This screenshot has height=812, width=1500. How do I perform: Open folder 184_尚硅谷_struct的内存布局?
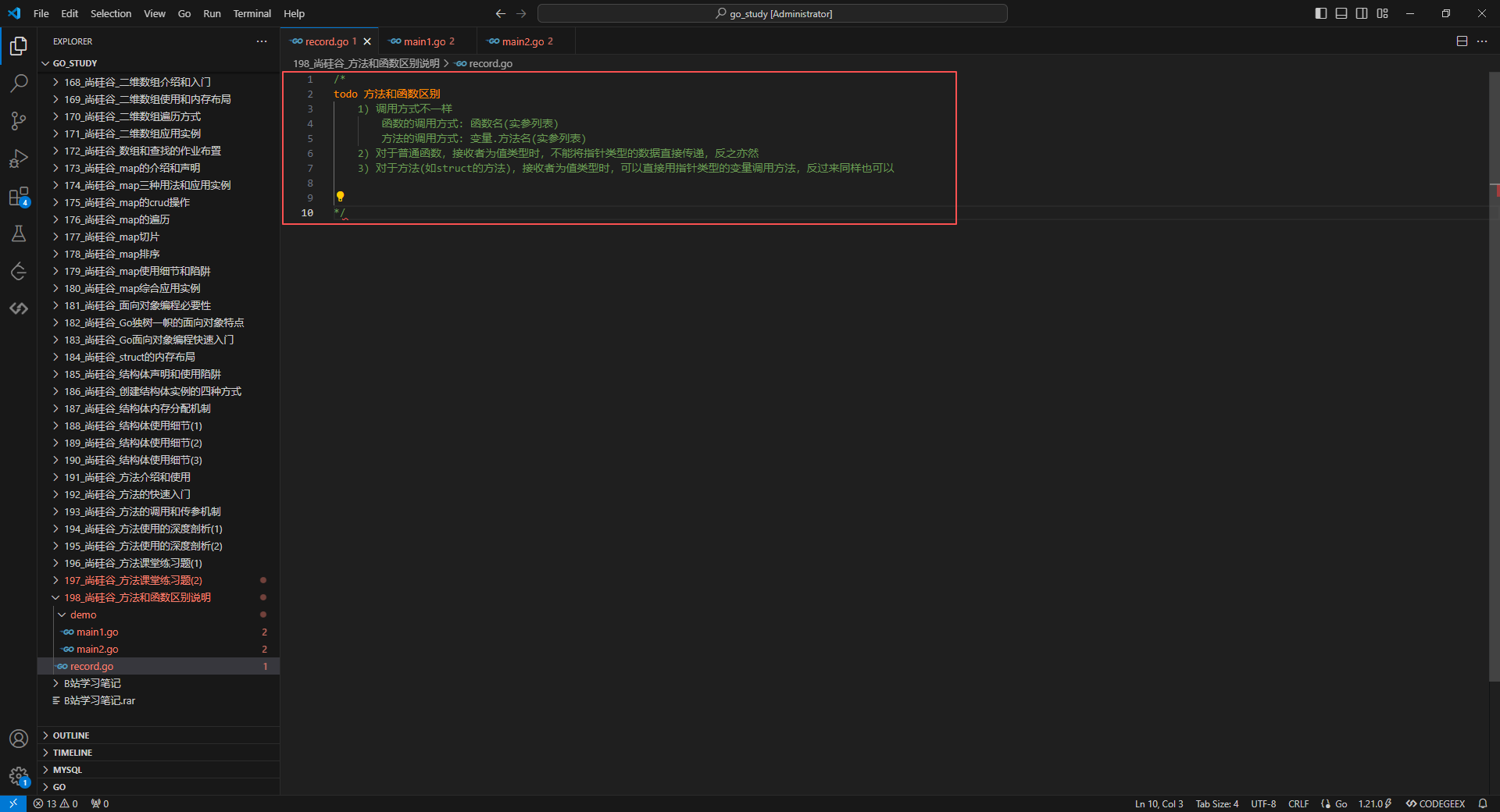tap(159, 357)
